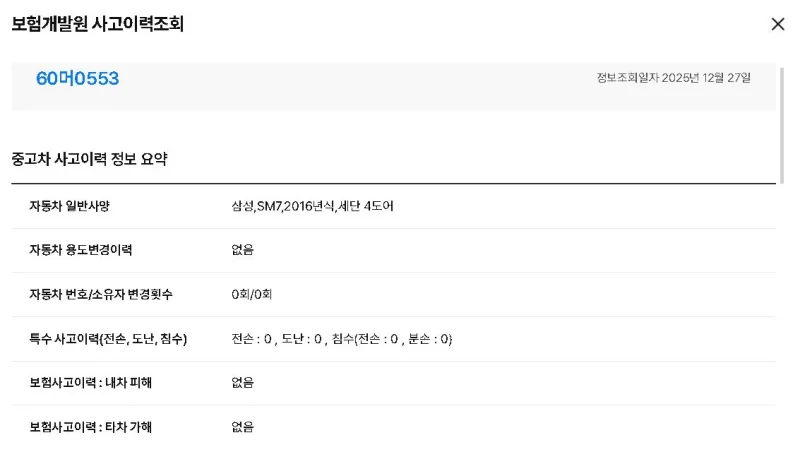Click 없음 in the 내차 피해 row
The width and height of the screenshot is (800, 464).
(242, 383)
